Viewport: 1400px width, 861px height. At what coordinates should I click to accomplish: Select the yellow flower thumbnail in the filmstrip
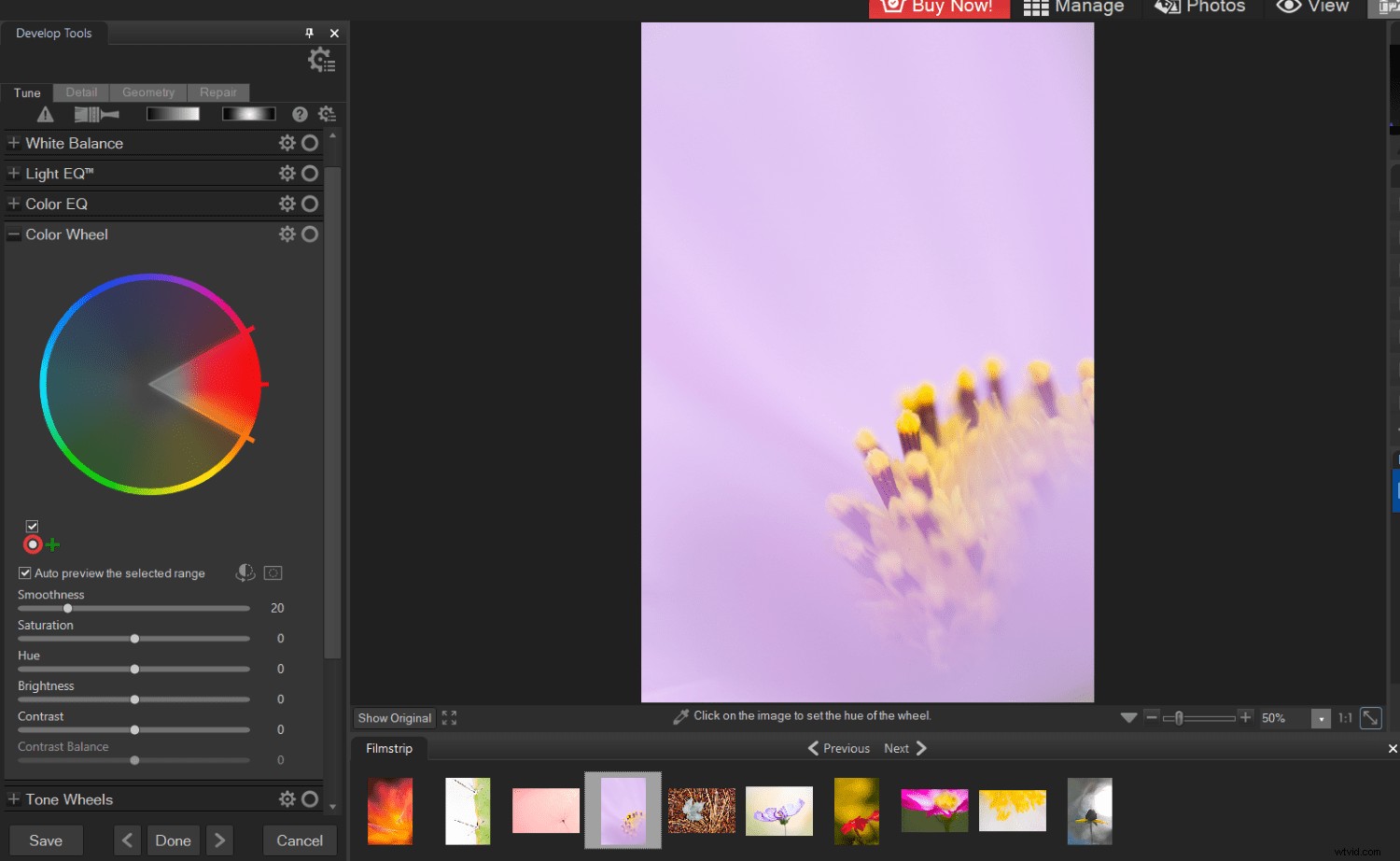1012,810
